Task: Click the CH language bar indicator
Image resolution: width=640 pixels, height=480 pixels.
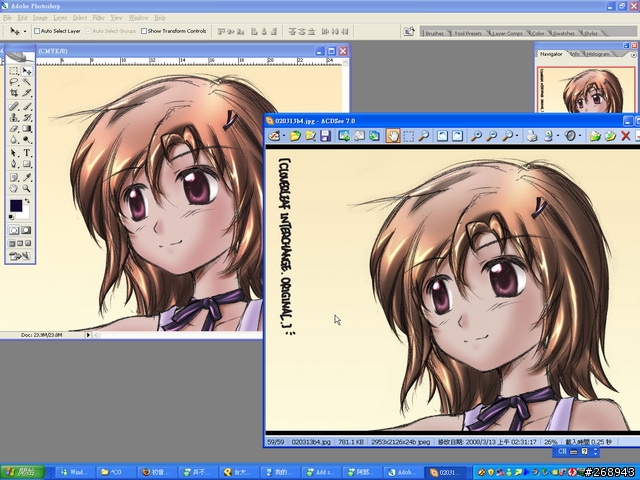Action: pos(562,451)
